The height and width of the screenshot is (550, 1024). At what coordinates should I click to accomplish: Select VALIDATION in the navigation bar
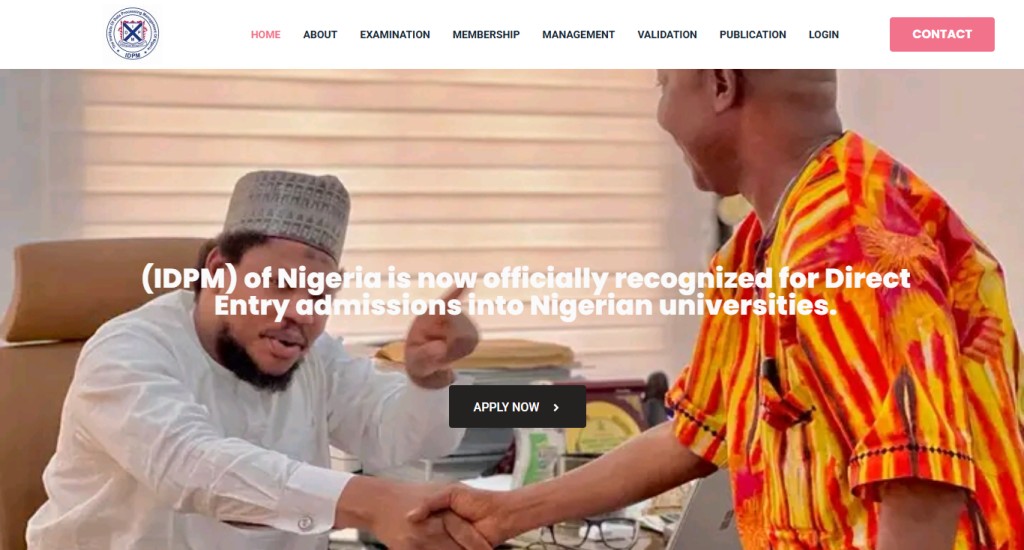(x=667, y=35)
